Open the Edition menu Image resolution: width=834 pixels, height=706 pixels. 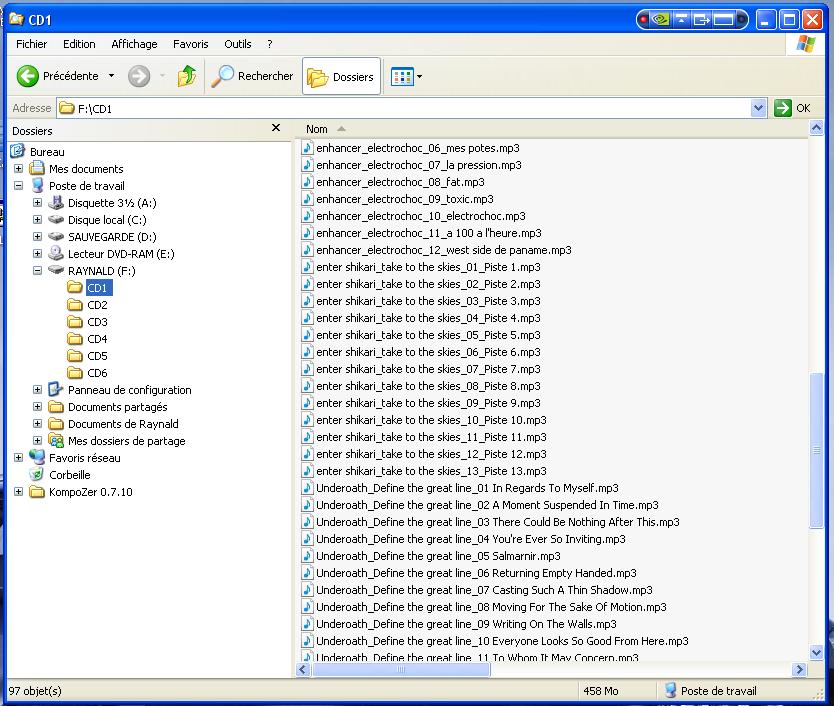click(x=79, y=44)
